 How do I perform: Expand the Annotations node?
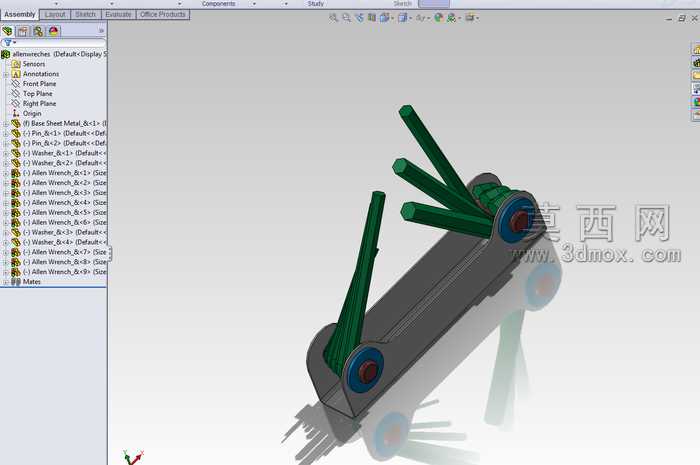(x=6, y=74)
